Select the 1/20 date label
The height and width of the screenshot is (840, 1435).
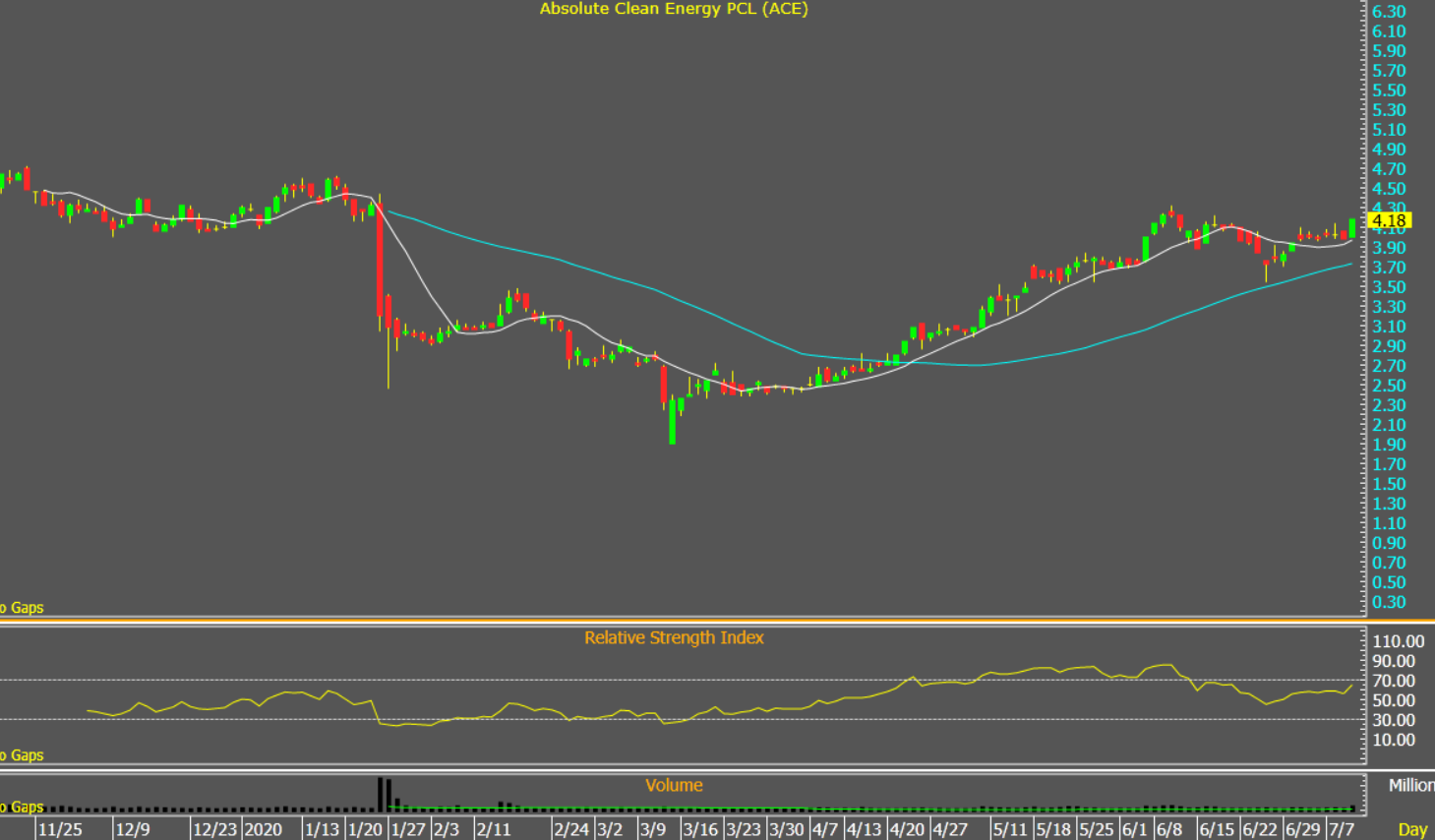click(365, 829)
